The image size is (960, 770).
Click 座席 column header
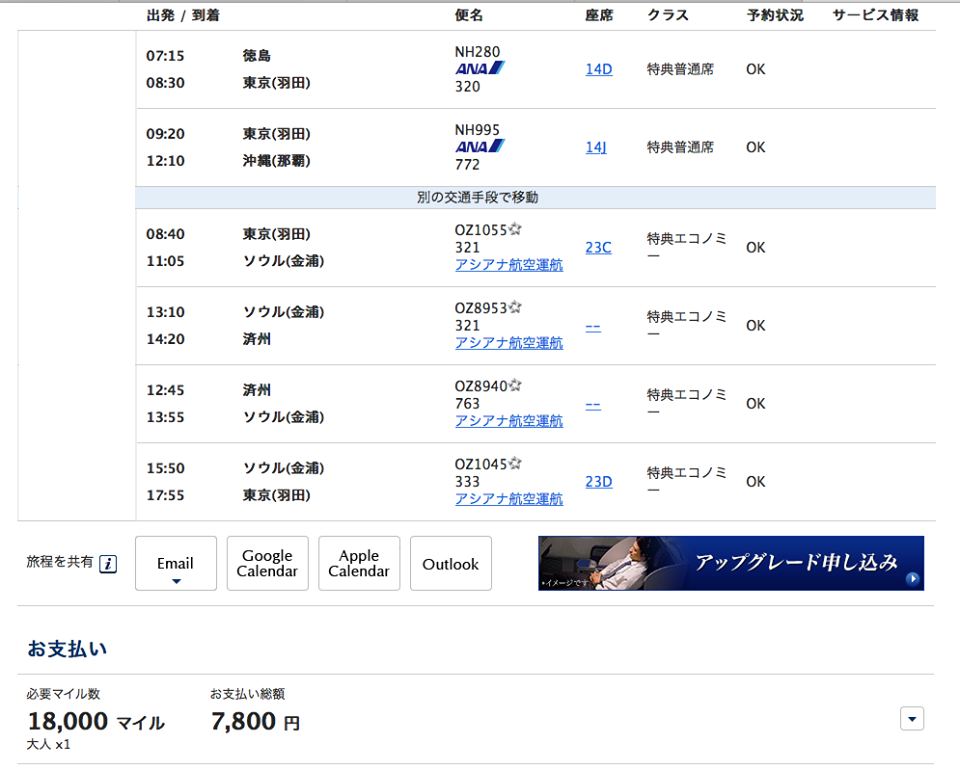point(599,15)
